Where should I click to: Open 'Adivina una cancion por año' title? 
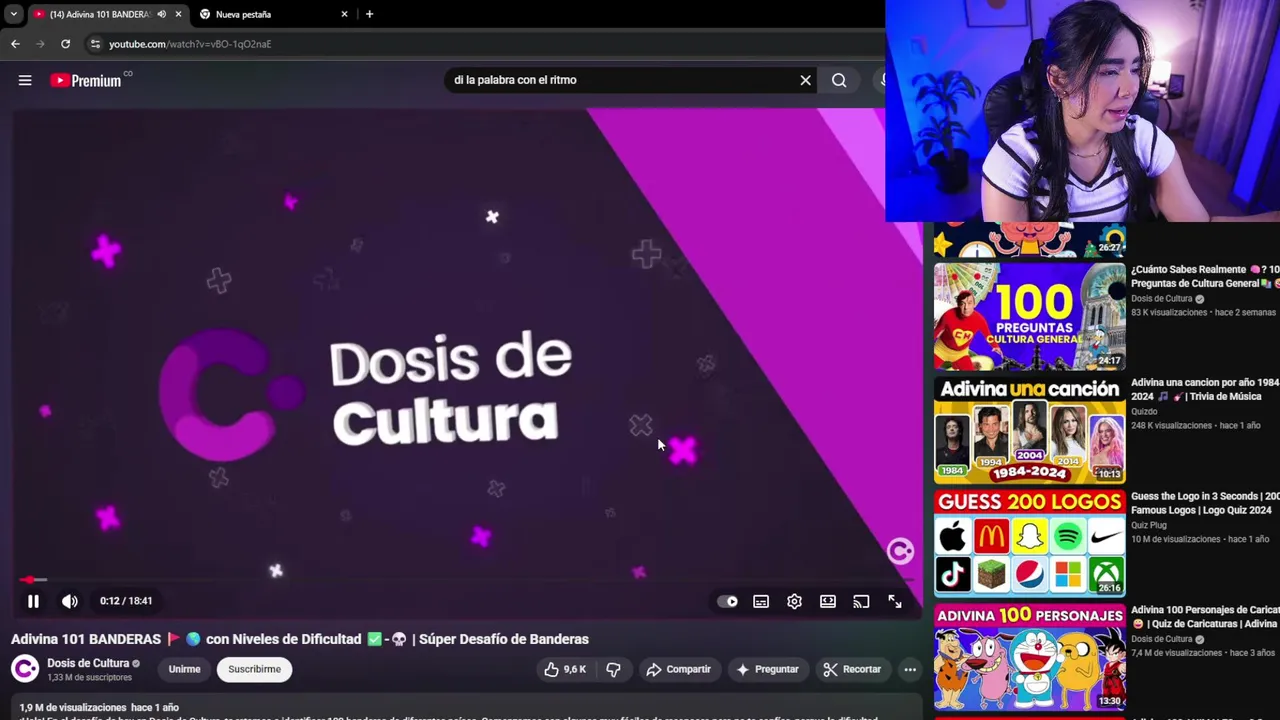1205,389
